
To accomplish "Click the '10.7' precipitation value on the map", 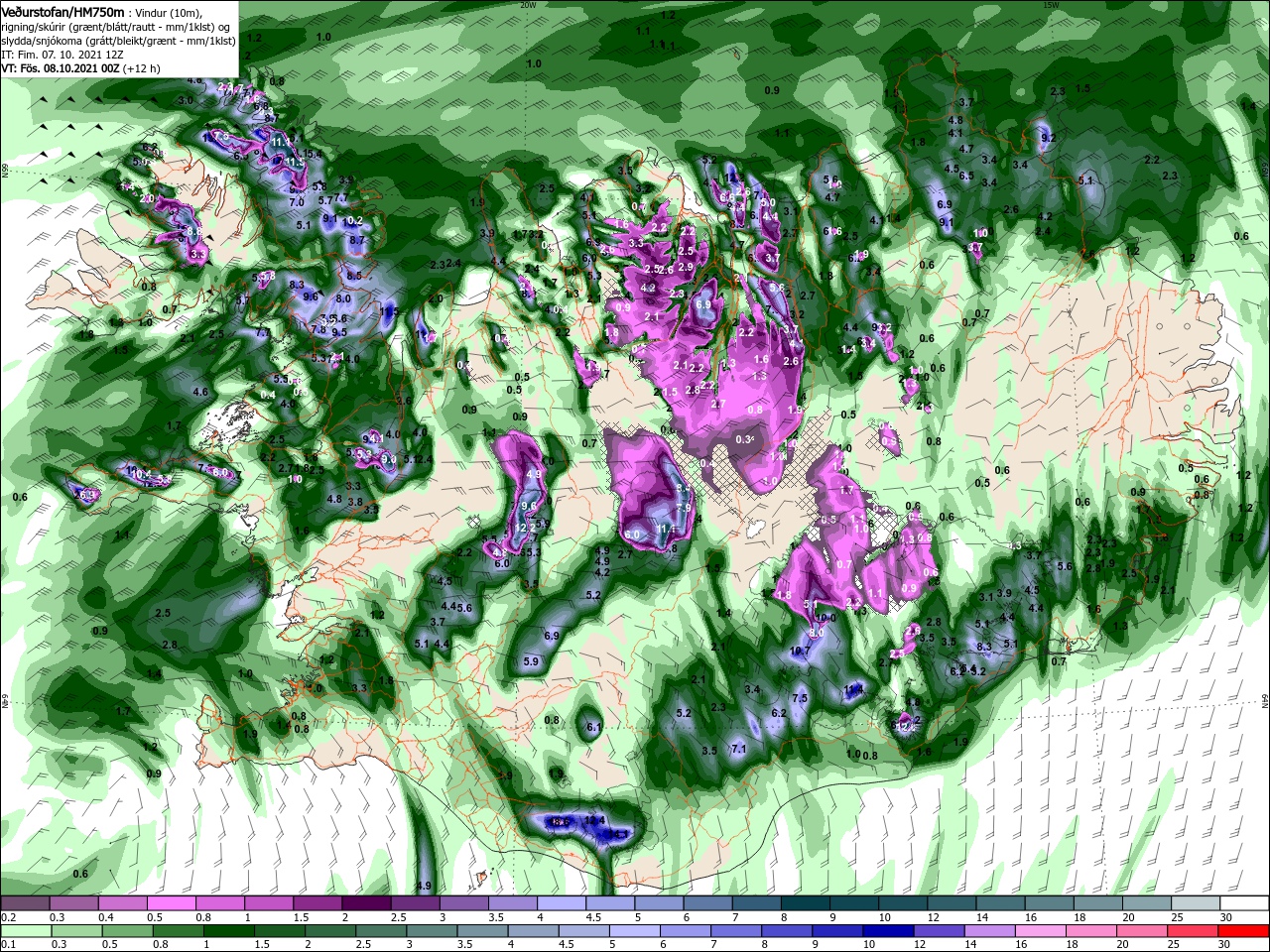I will pyautogui.click(x=800, y=651).
